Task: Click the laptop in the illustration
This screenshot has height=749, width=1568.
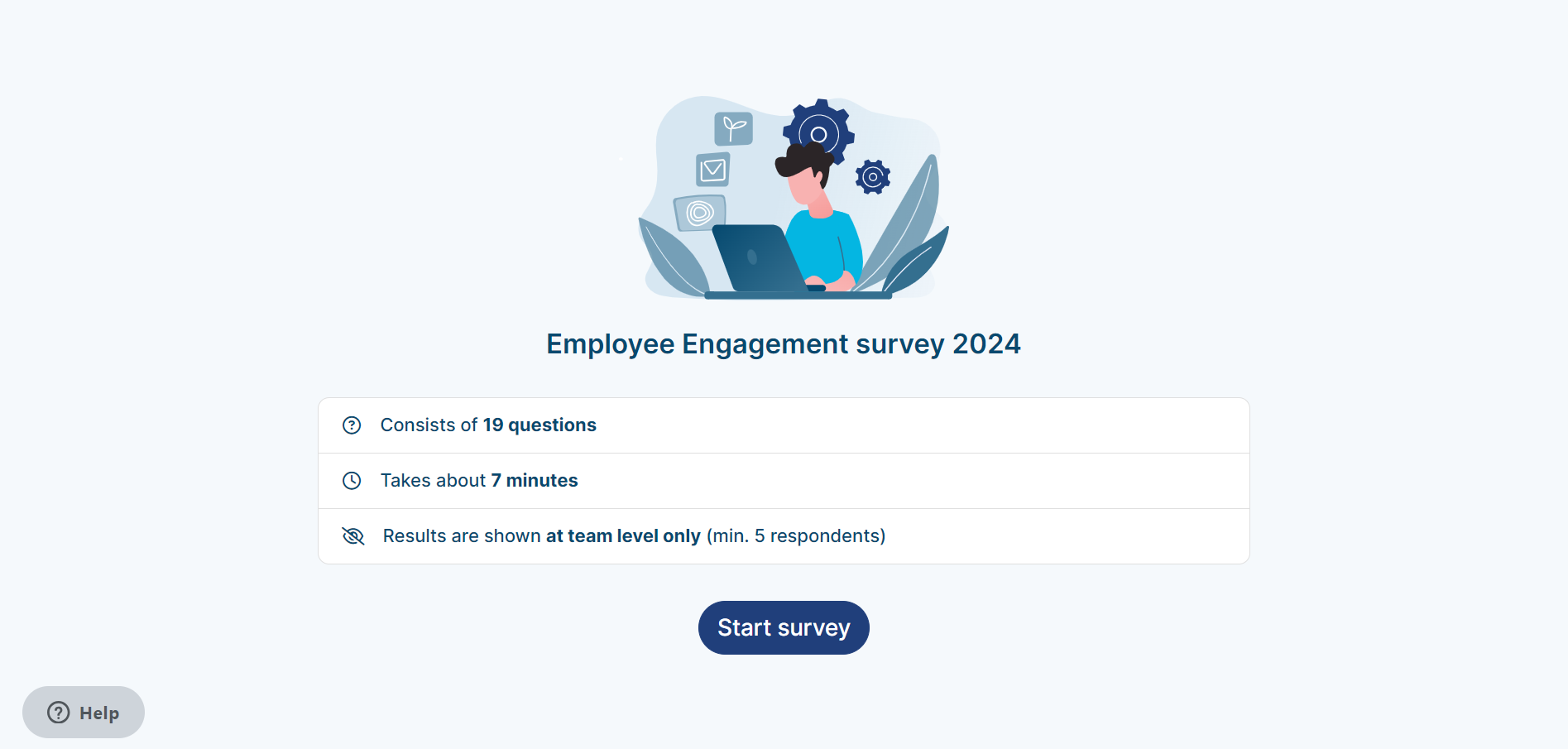Action: (760, 257)
